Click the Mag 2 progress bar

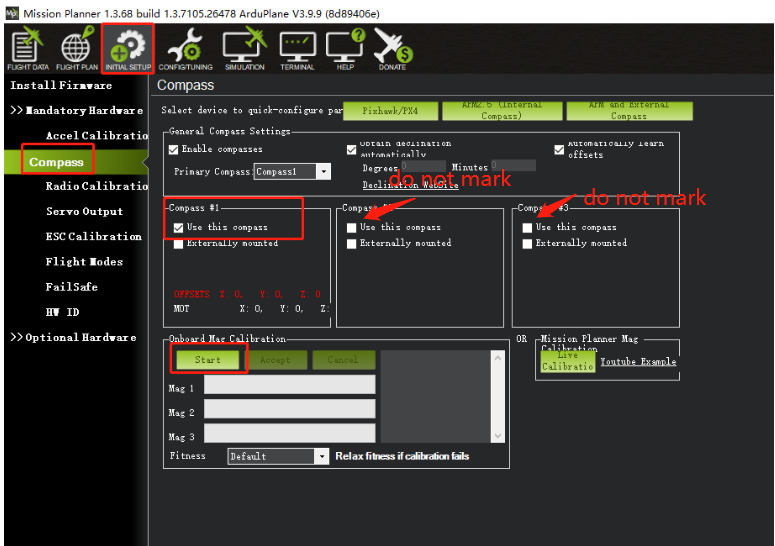click(290, 409)
